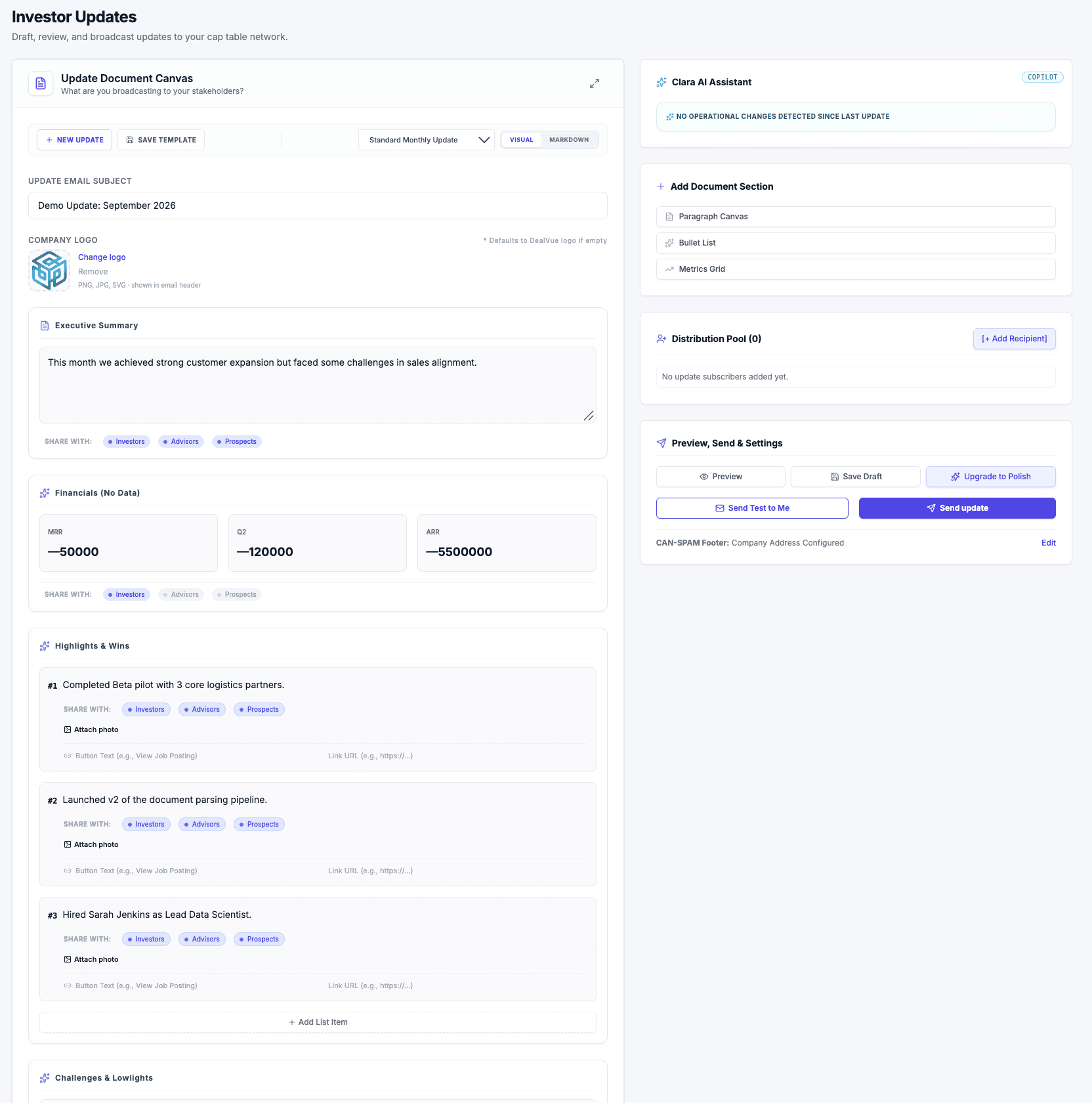The height and width of the screenshot is (1103, 1092).
Task: Add a Paragraph Canvas section
Action: coord(856,217)
